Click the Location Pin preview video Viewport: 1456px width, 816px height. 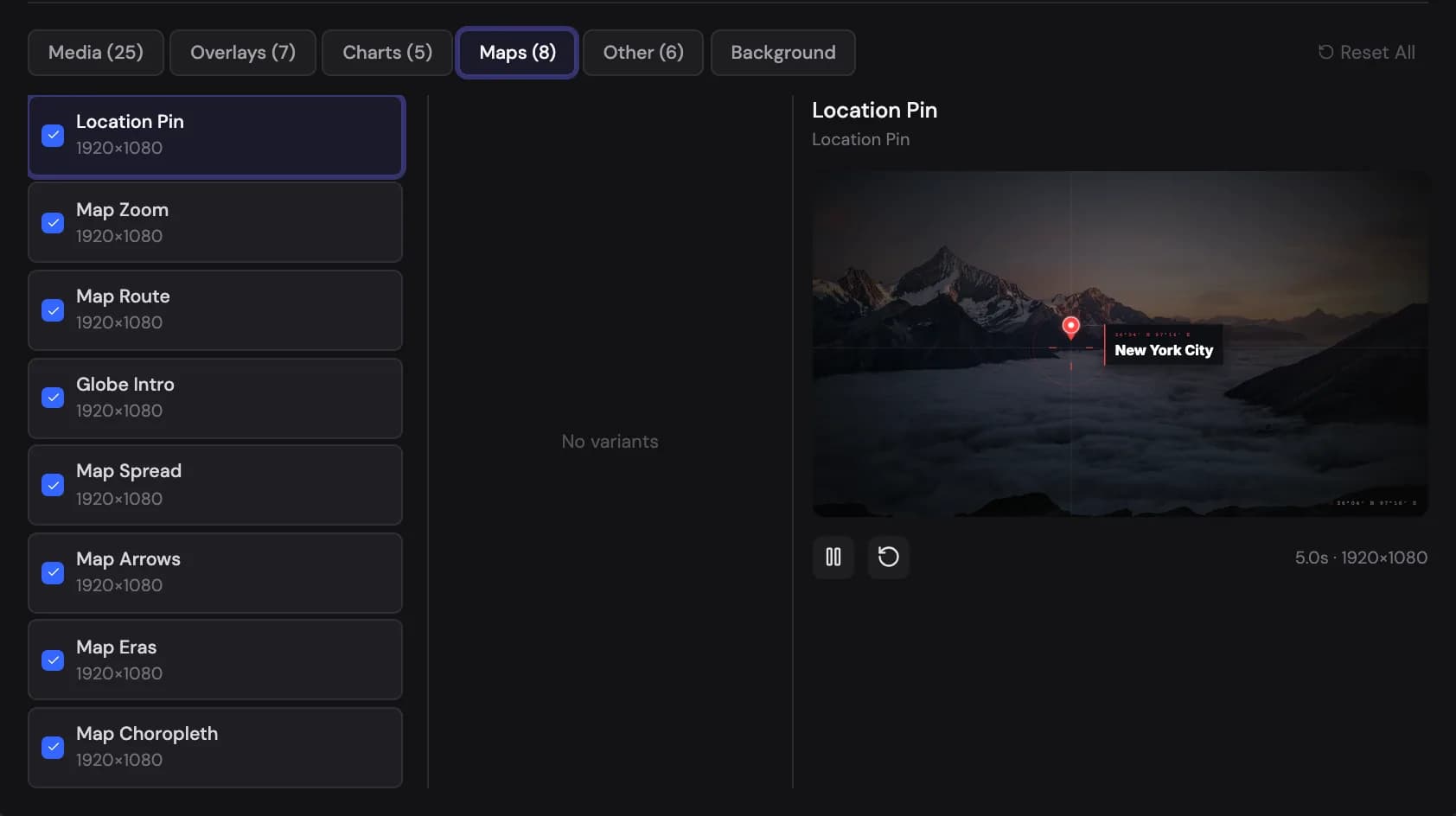1120,344
